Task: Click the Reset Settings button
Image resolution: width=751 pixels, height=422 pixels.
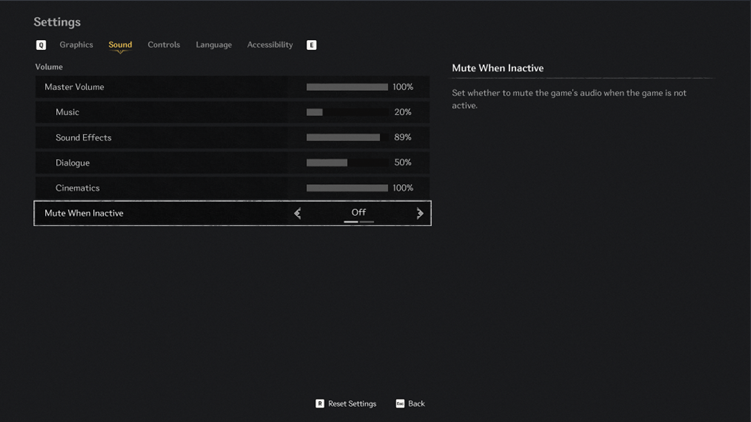Action: [x=346, y=404]
